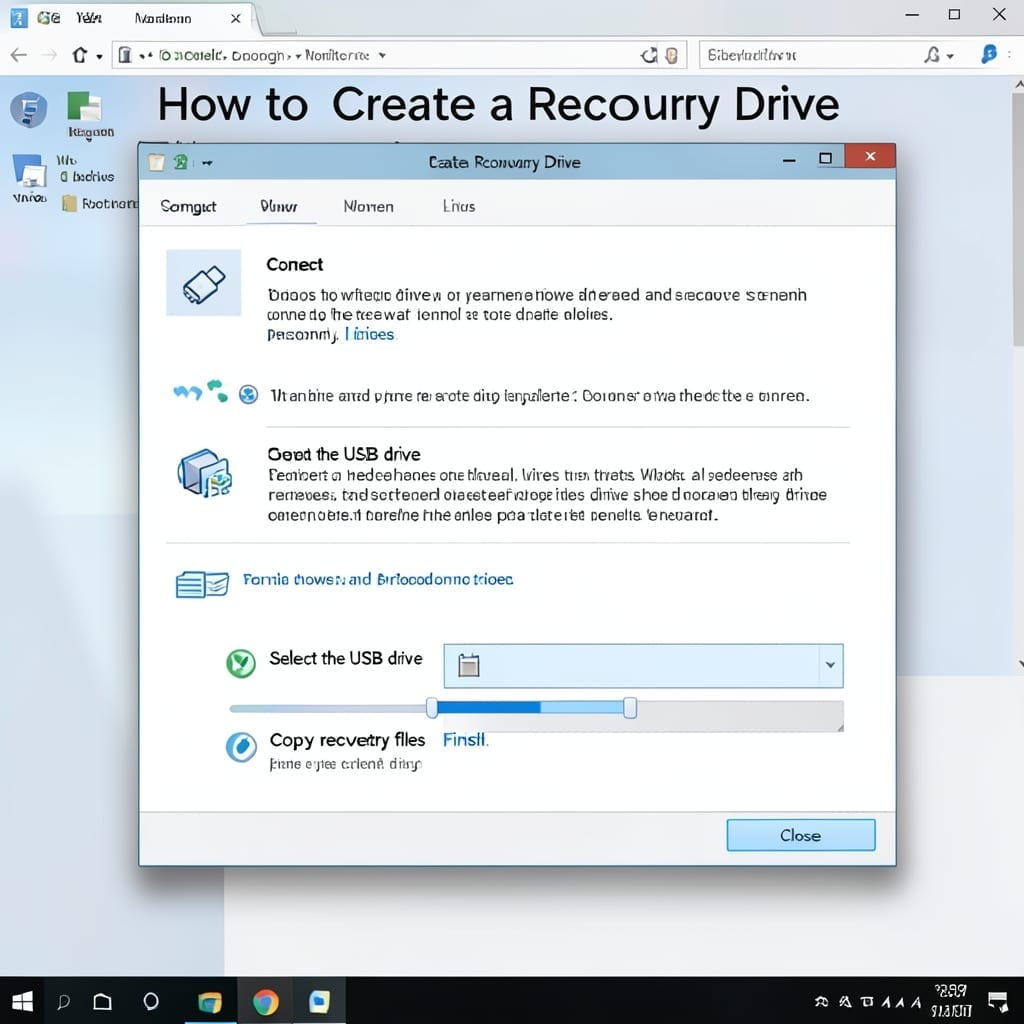Click the blue circle icon by Copy recvetry files
This screenshot has width=1024, height=1024.
tap(241, 746)
